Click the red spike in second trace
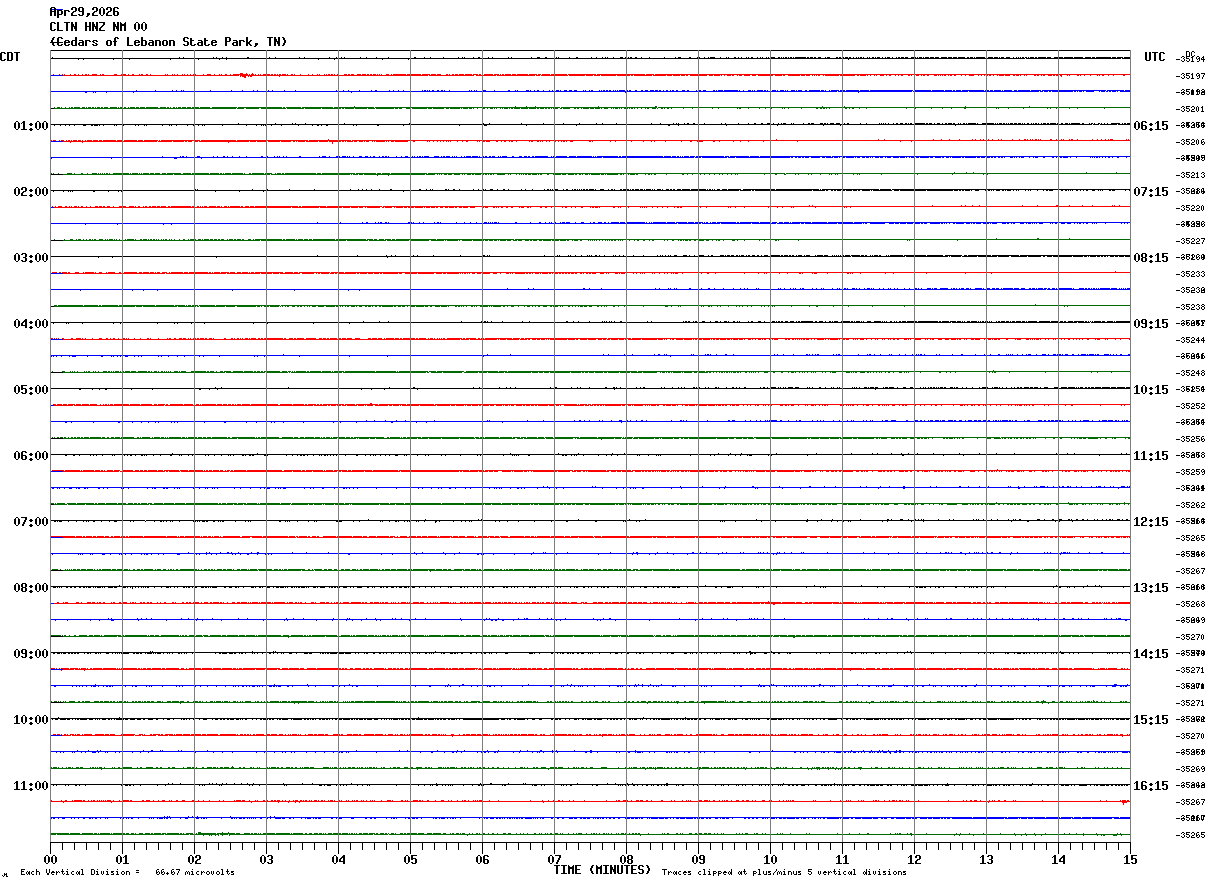This screenshot has width=1210, height=886. click(x=246, y=75)
